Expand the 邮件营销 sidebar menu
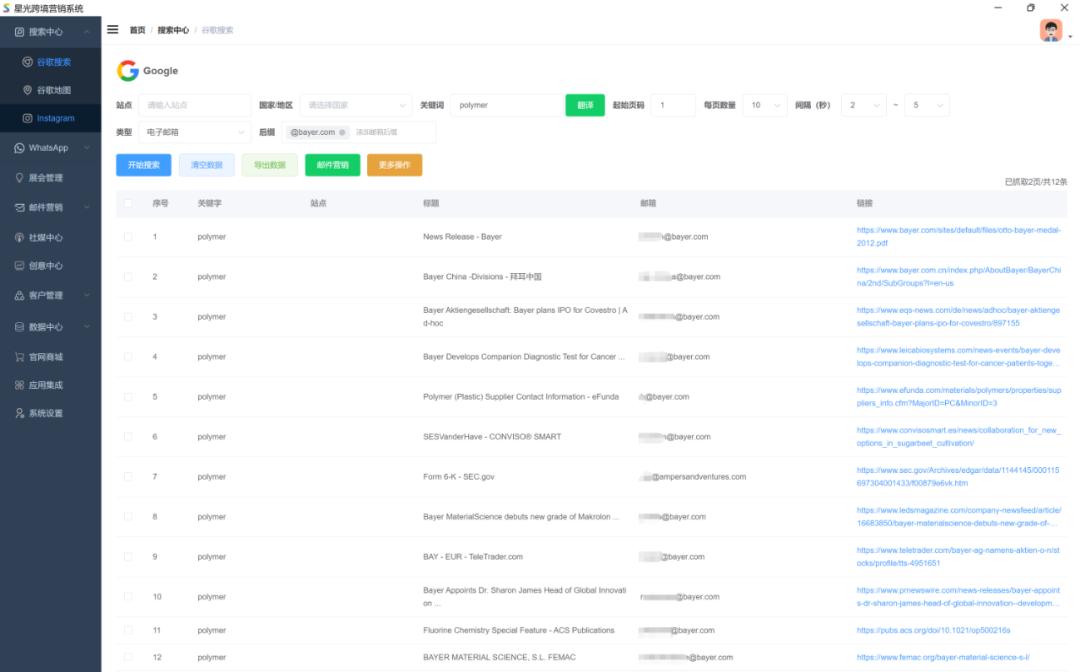The width and height of the screenshot is (1080, 672). [x=50, y=208]
